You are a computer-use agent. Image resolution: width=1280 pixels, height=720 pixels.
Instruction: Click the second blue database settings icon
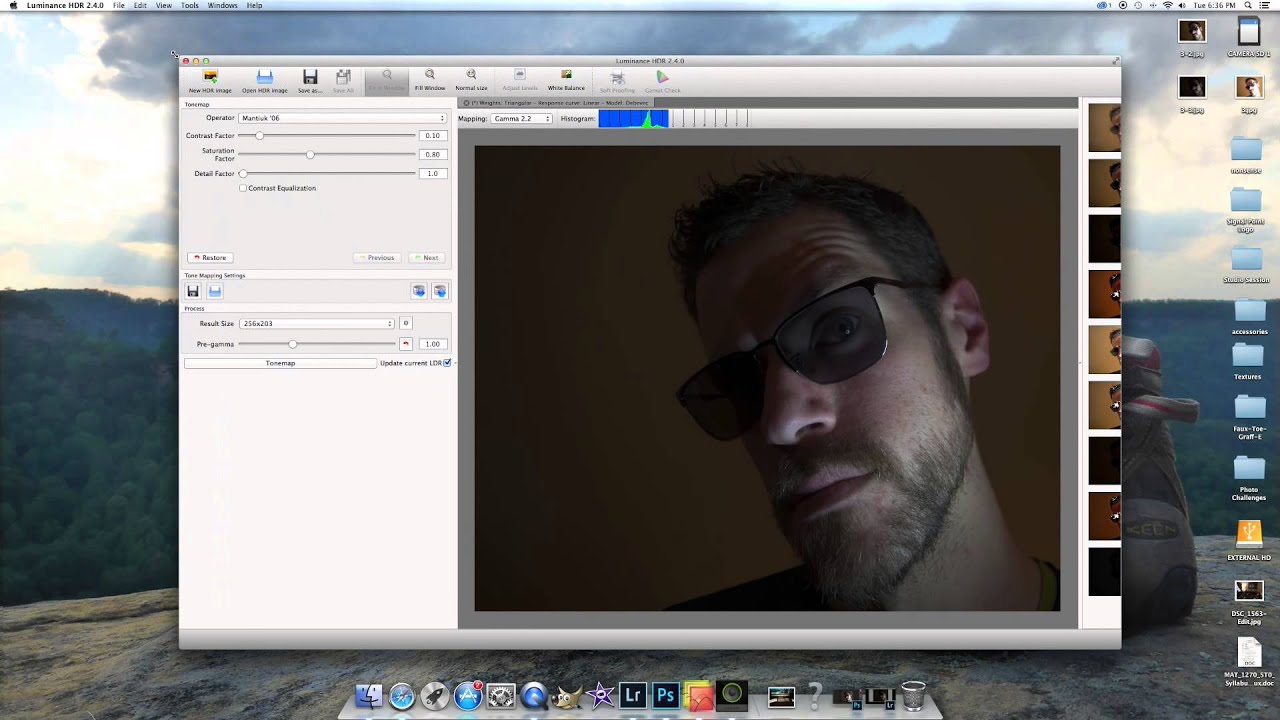[439, 291]
